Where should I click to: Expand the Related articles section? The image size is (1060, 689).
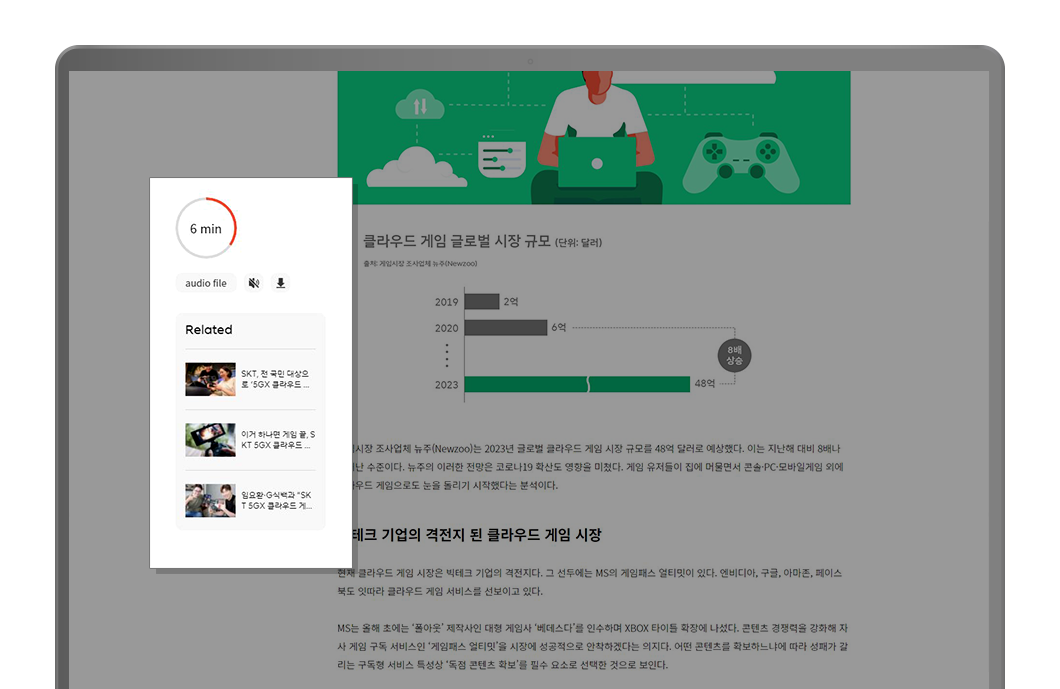207,329
